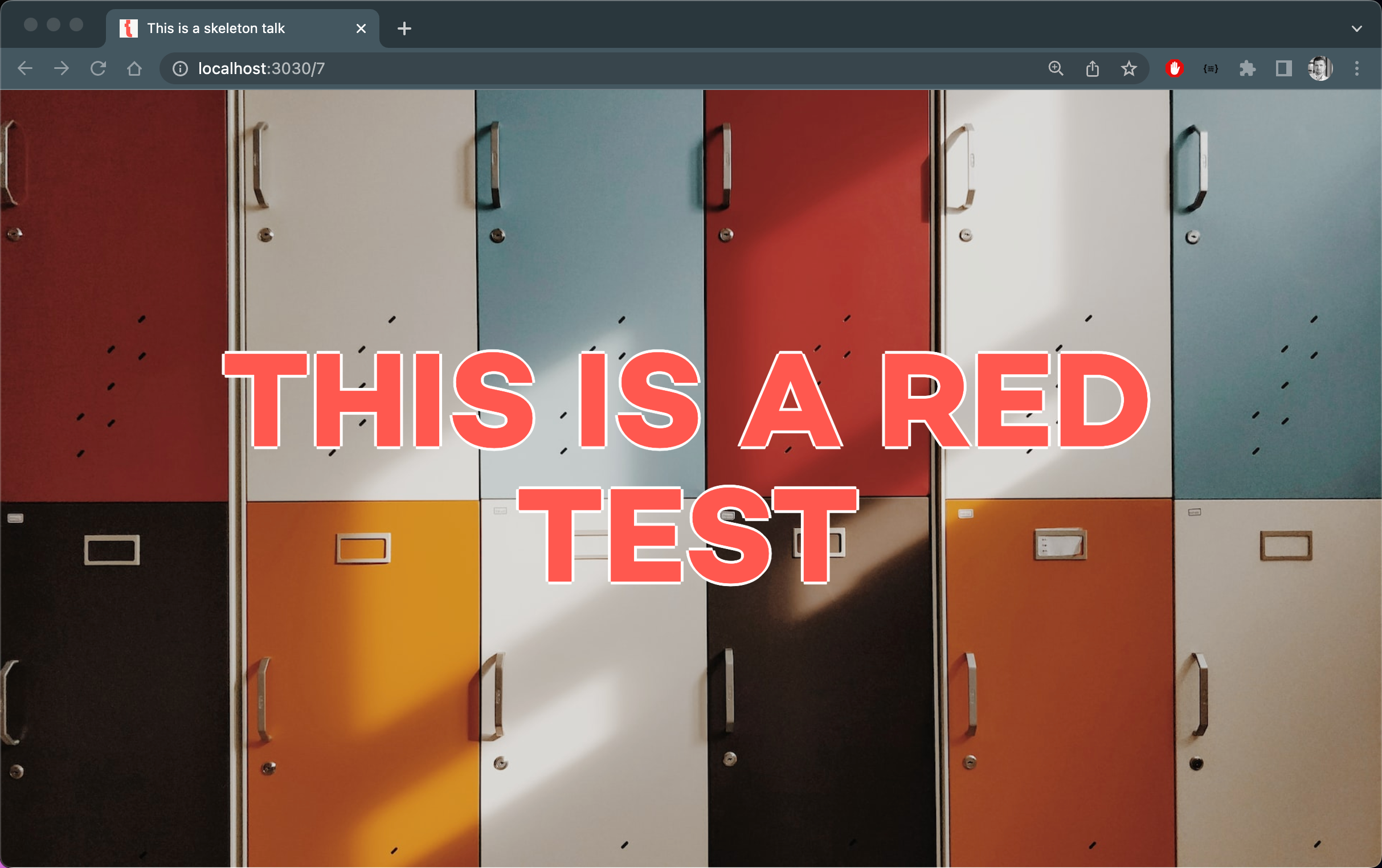View site information icon in address bar
This screenshot has width=1382, height=868.
click(x=180, y=69)
